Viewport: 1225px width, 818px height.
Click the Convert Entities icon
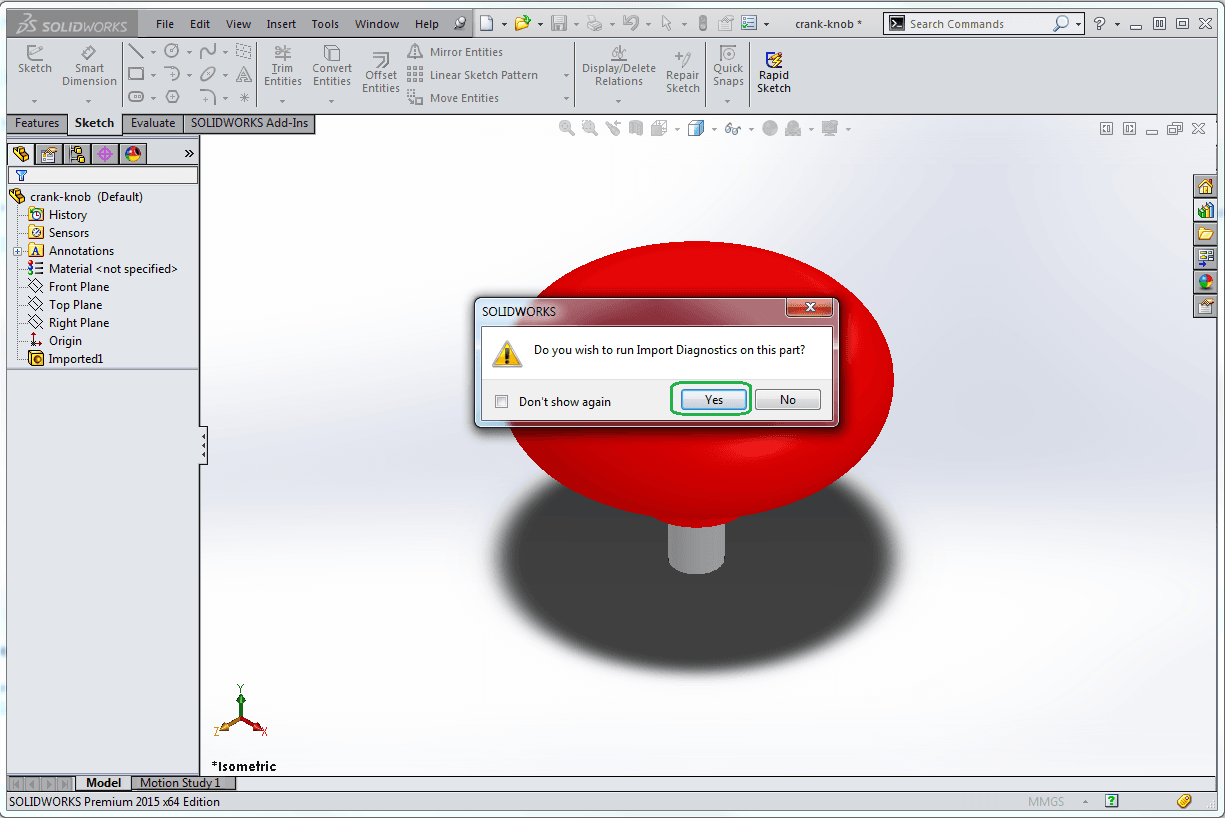(x=331, y=66)
